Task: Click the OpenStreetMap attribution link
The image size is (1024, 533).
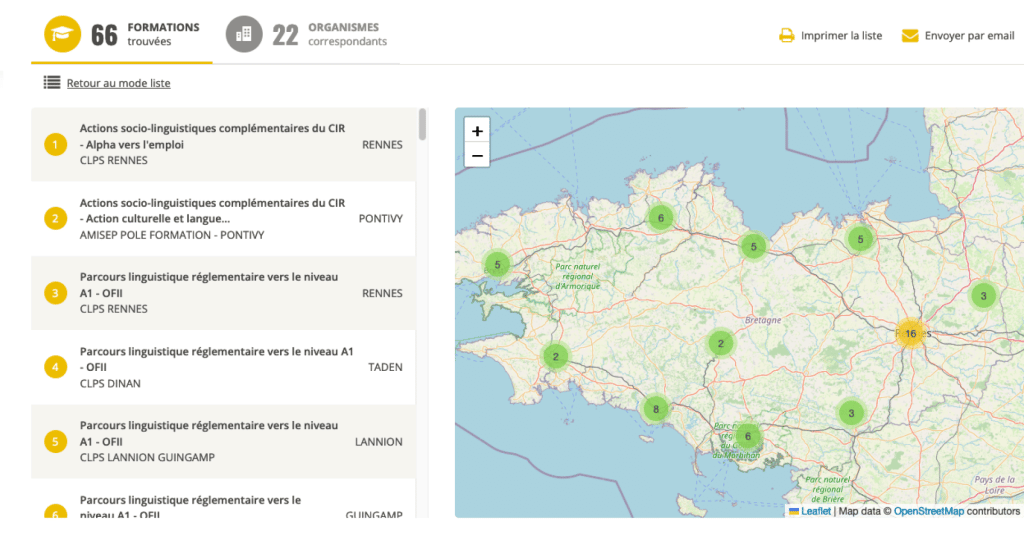Action: point(928,511)
